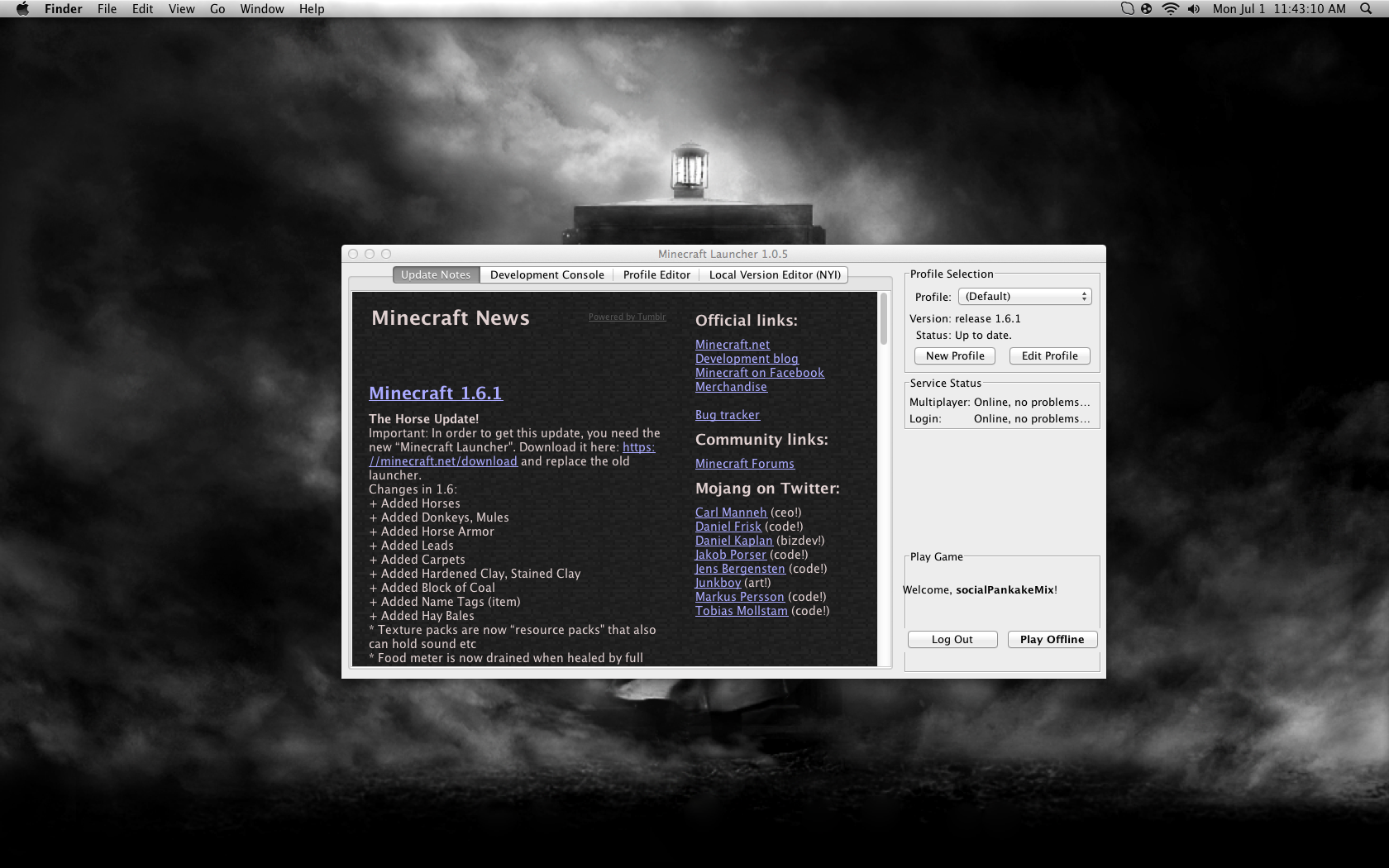
Task: Open the Profile Editor tab
Action: 656,275
